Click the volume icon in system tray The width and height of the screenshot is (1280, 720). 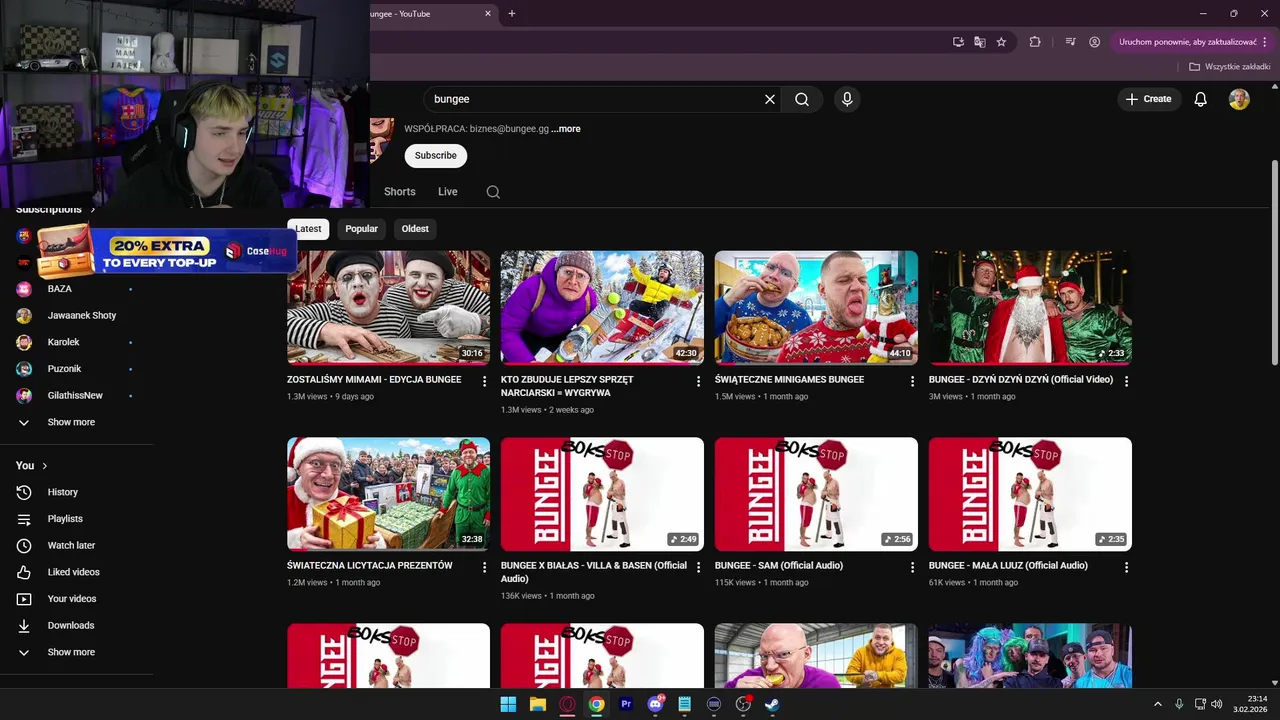tap(1217, 704)
